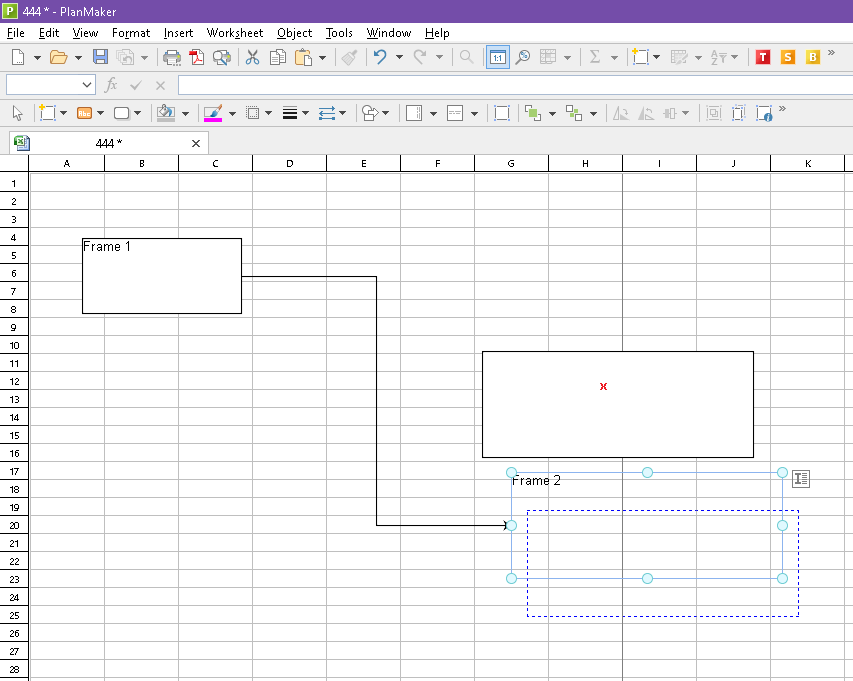Expand line thickness dropdown arrow
Image resolution: width=853 pixels, height=681 pixels.
[x=306, y=113]
